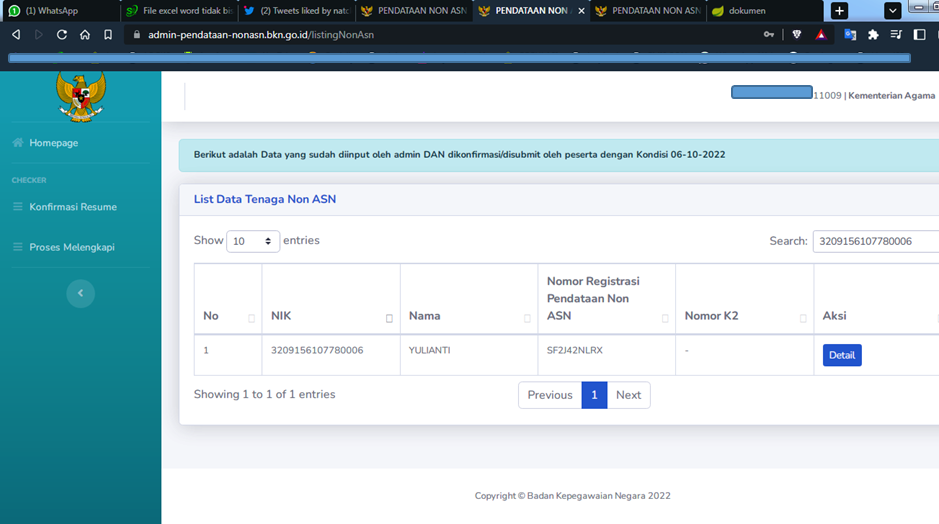Close the active PENDATAAN NON tab

(x=581, y=11)
